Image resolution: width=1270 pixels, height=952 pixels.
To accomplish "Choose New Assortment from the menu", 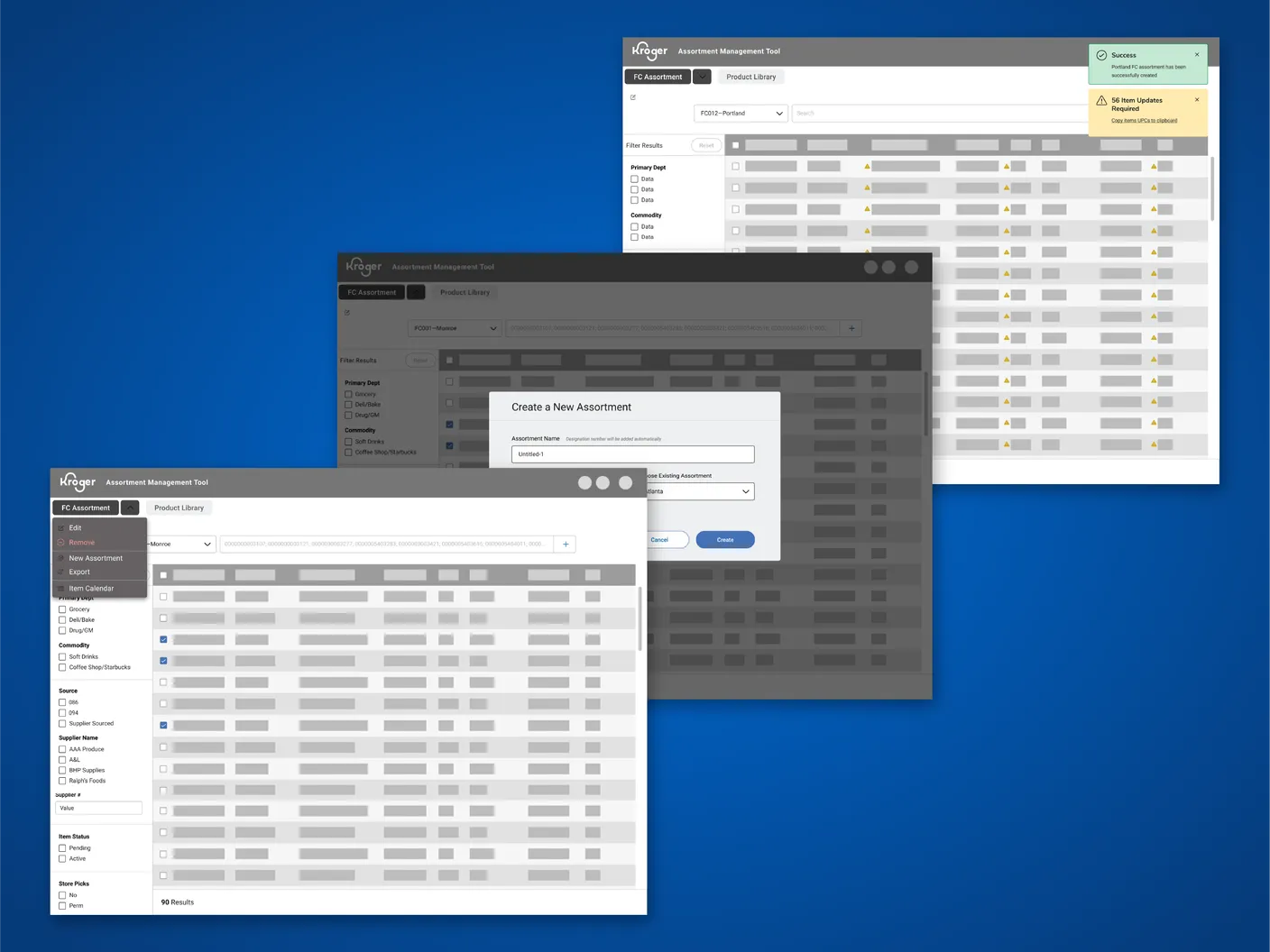I will (x=96, y=558).
